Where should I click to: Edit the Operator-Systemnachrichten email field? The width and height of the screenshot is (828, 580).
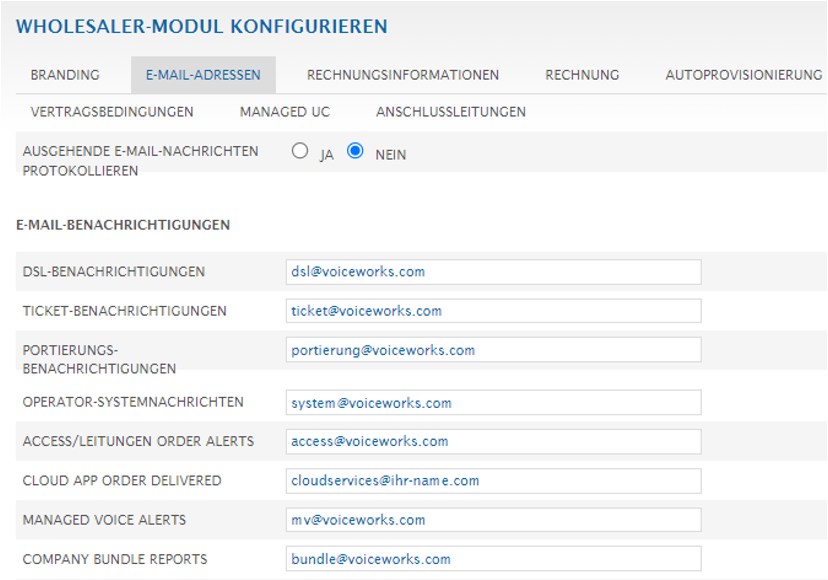(x=493, y=403)
